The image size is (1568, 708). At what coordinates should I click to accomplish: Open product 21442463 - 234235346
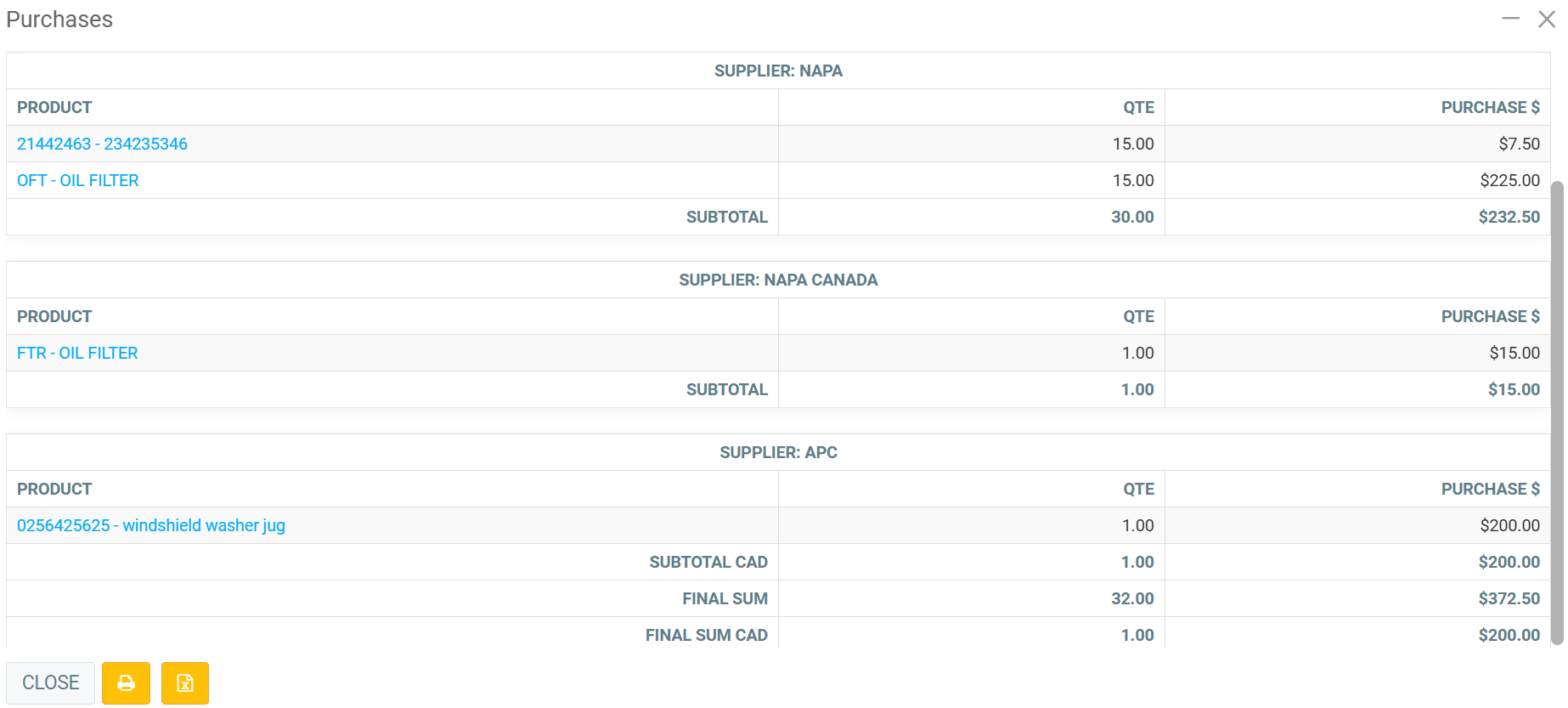click(x=102, y=144)
